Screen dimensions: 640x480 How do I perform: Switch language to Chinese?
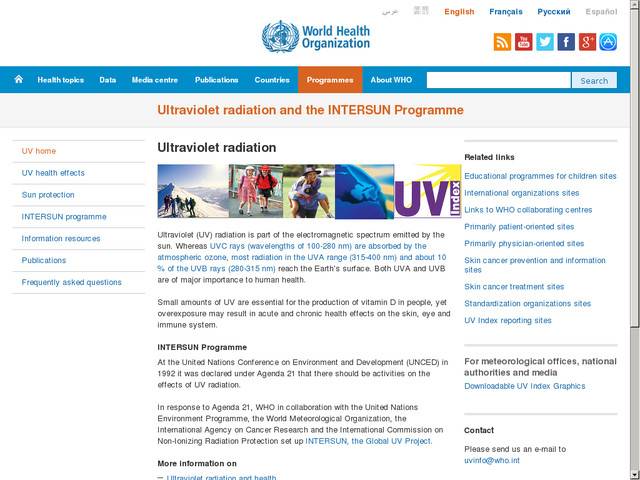421,11
